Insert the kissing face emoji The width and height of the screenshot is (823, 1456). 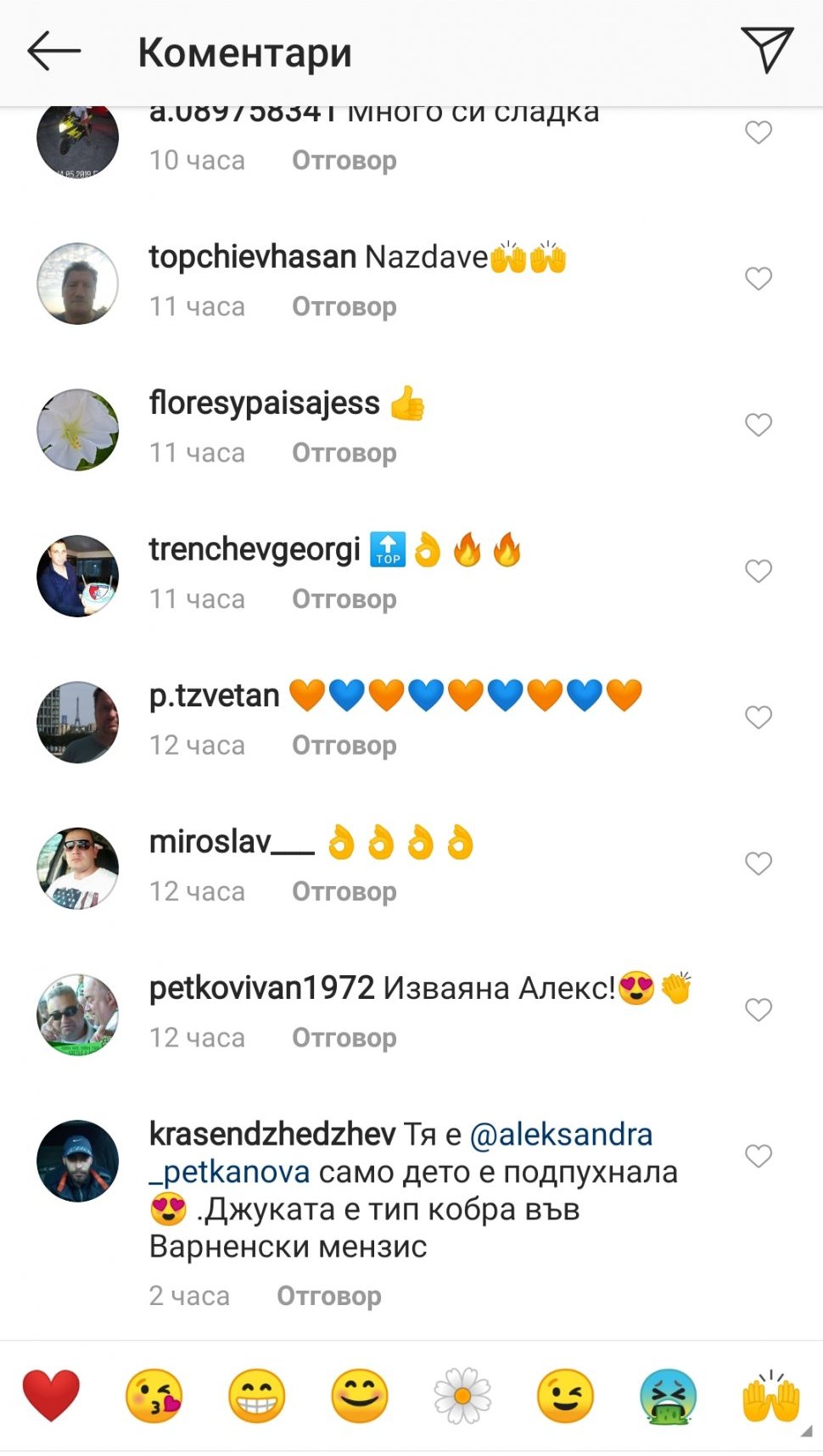(x=154, y=1395)
